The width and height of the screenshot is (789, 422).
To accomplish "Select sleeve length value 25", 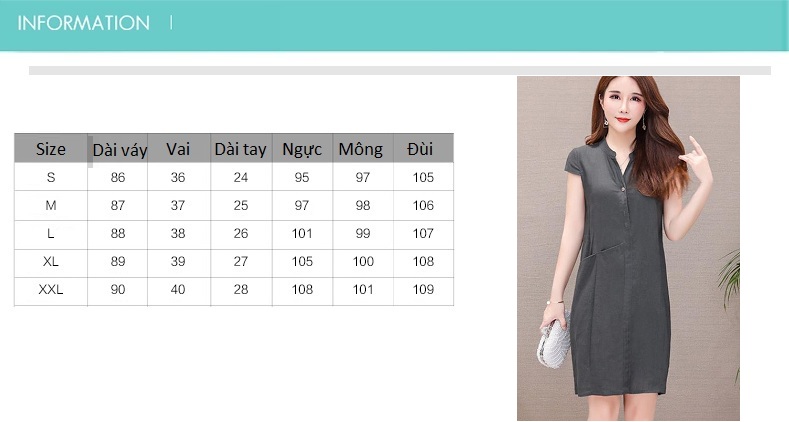I will pos(241,205).
